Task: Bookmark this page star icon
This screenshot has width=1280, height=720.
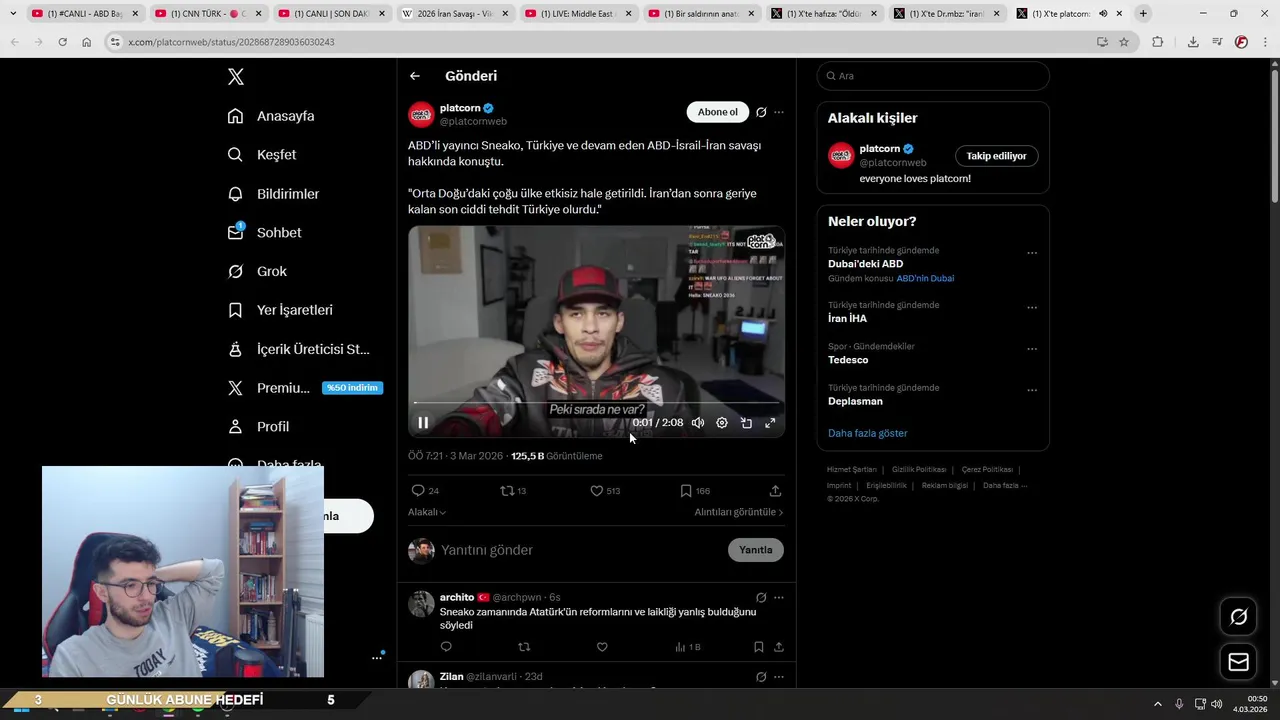Action: (x=1124, y=42)
